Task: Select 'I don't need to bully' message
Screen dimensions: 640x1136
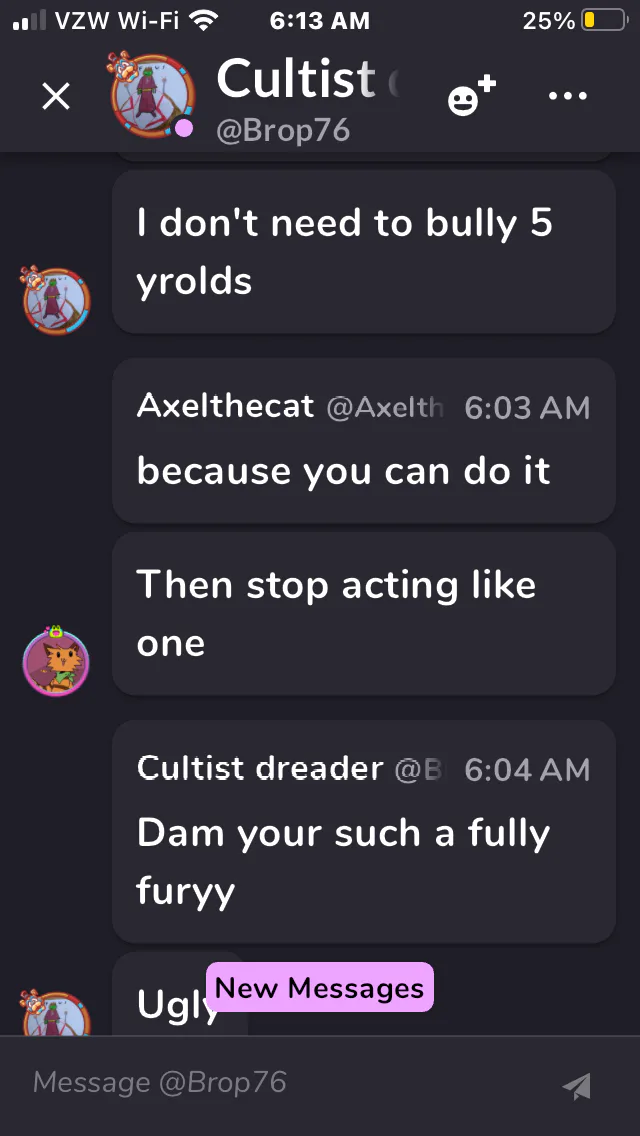Action: click(364, 252)
